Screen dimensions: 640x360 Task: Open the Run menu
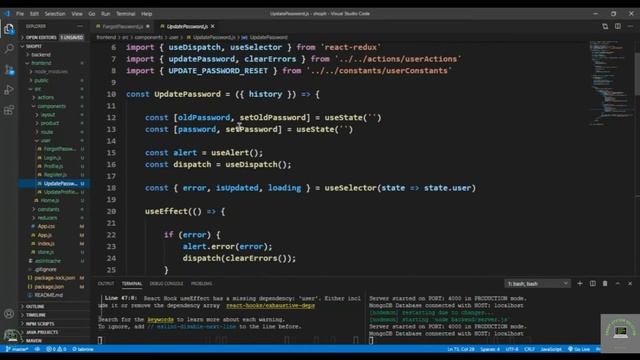105,14
